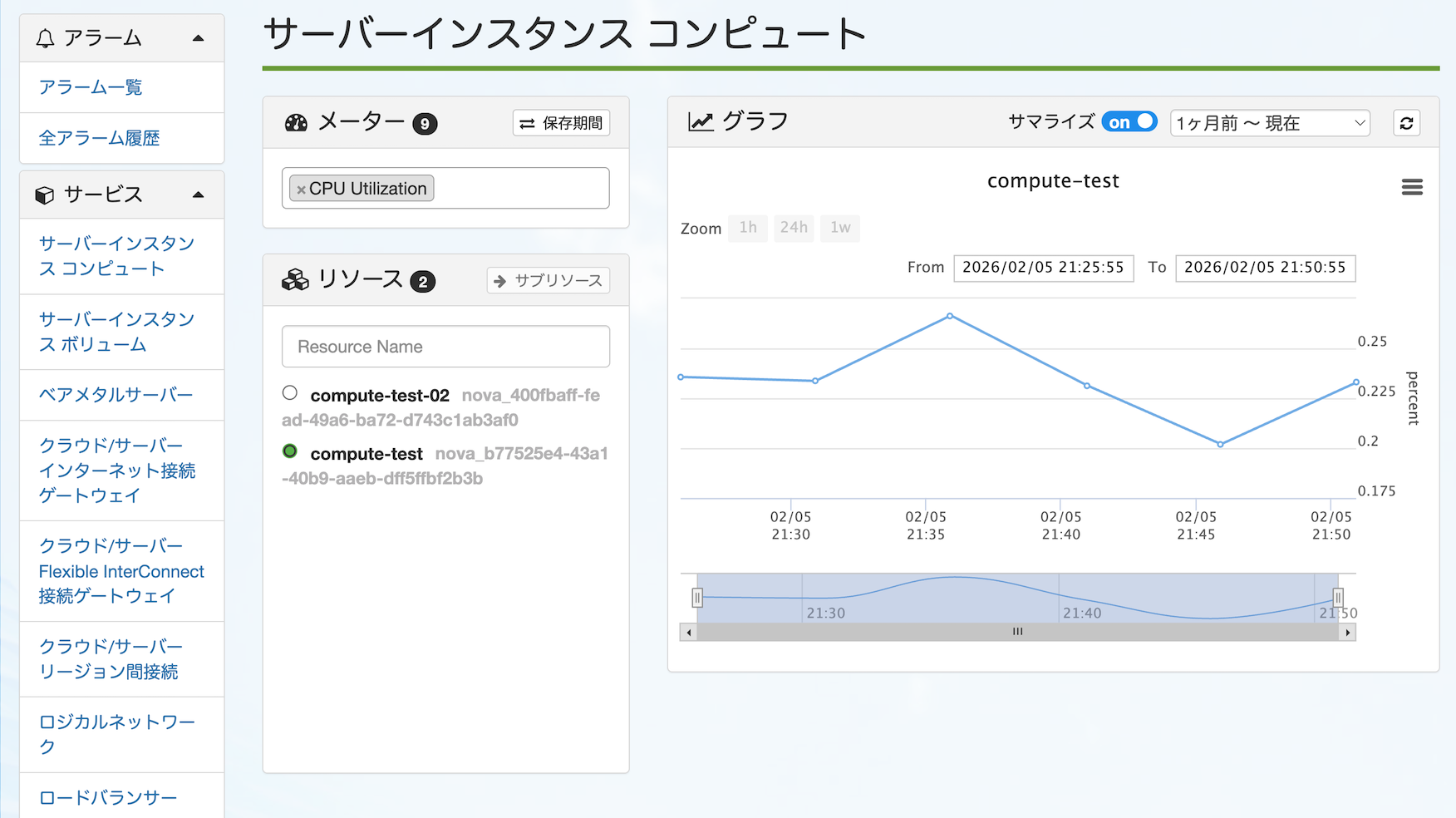Viewport: 1456px width, 818px height.
Task: Open リージョン間接続 menu item
Action: pyautogui.click(x=111, y=659)
